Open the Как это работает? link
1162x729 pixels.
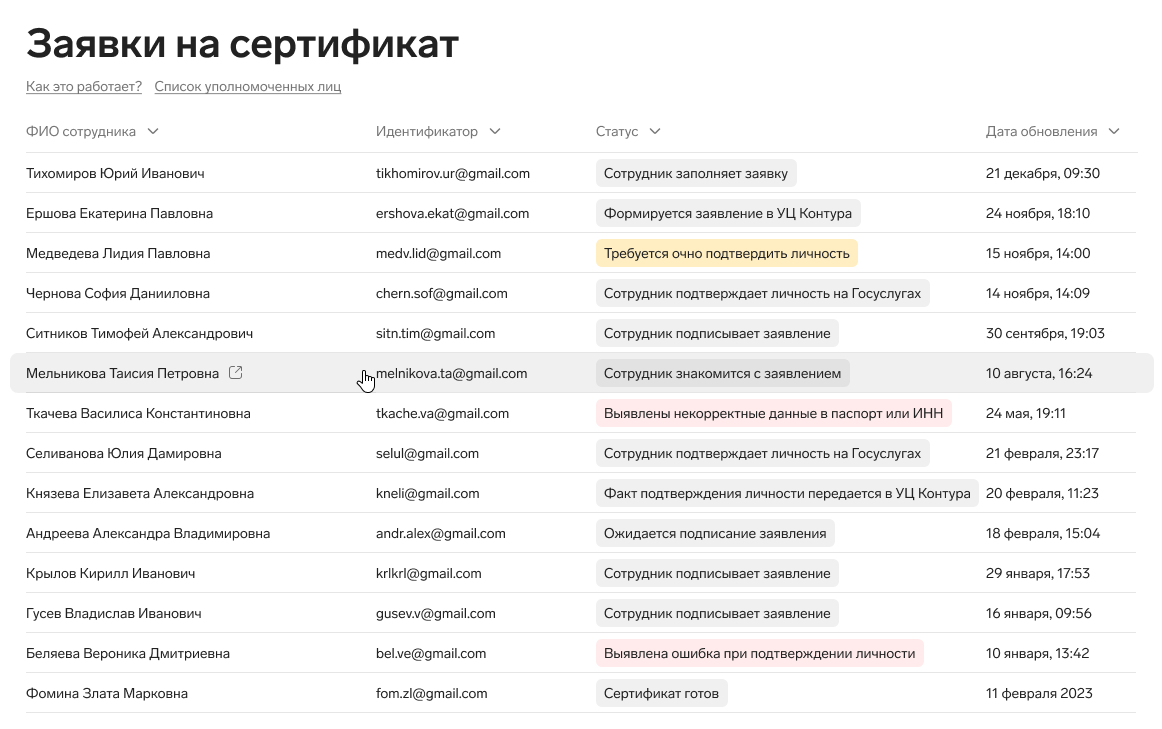pos(84,87)
